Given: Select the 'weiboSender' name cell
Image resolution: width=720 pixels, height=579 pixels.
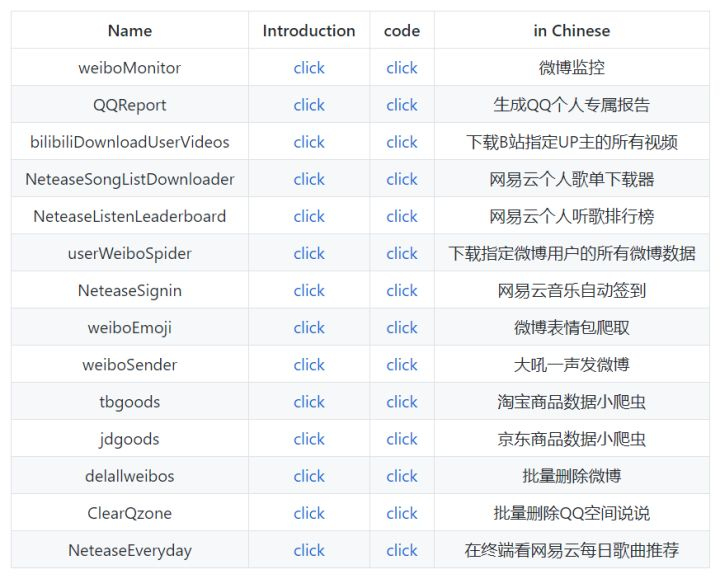Looking at the screenshot, I should [x=130, y=365].
